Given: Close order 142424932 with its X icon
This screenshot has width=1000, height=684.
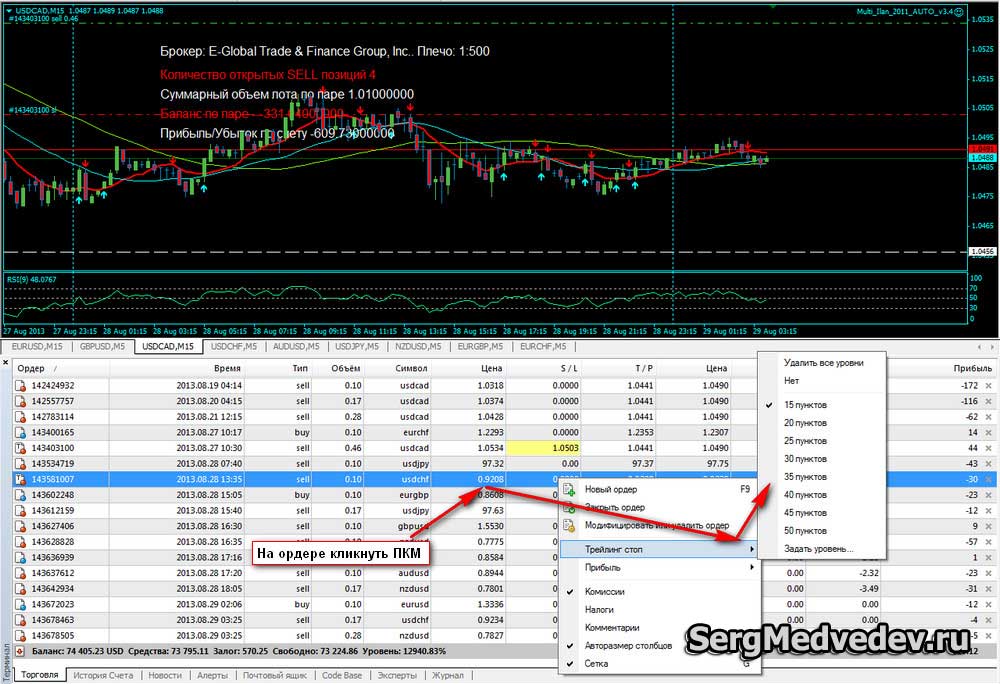Looking at the screenshot, I should [x=988, y=385].
